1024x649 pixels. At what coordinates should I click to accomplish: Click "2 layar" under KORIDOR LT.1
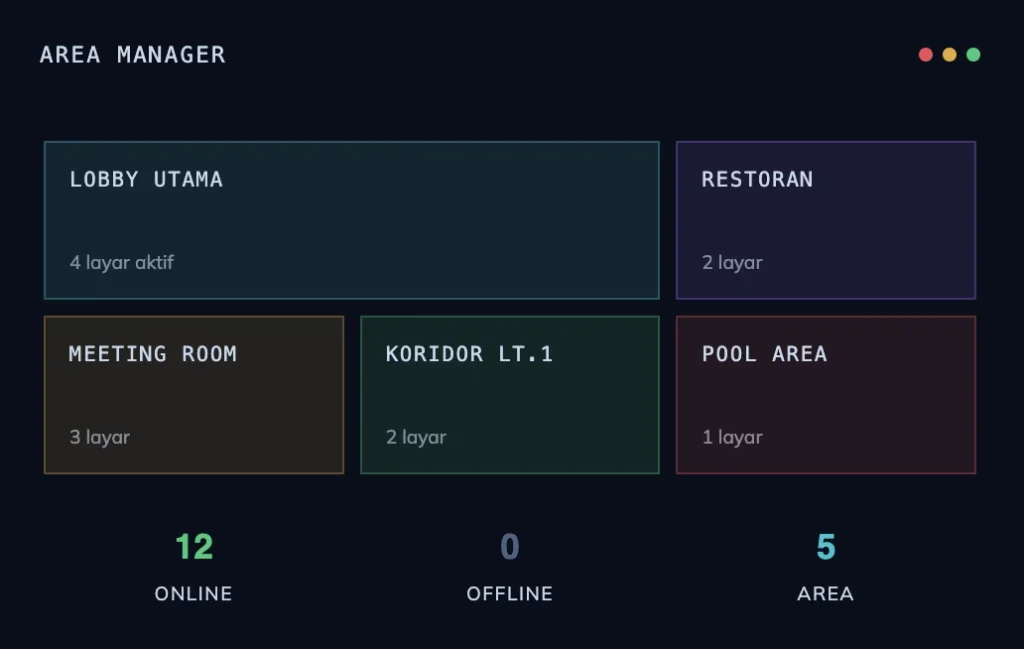(x=416, y=437)
